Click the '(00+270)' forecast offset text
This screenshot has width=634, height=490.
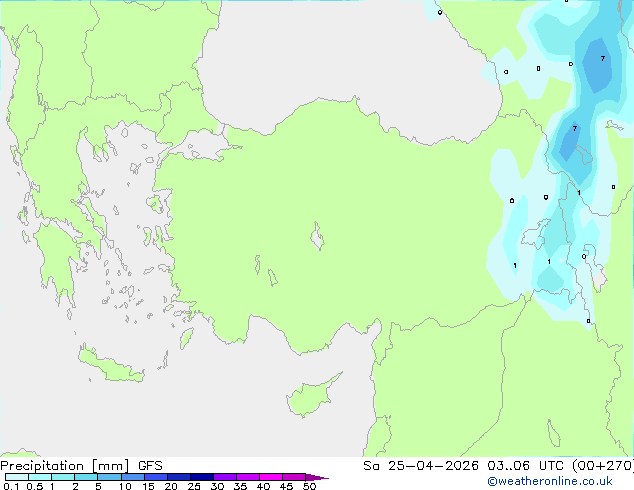[603, 466]
